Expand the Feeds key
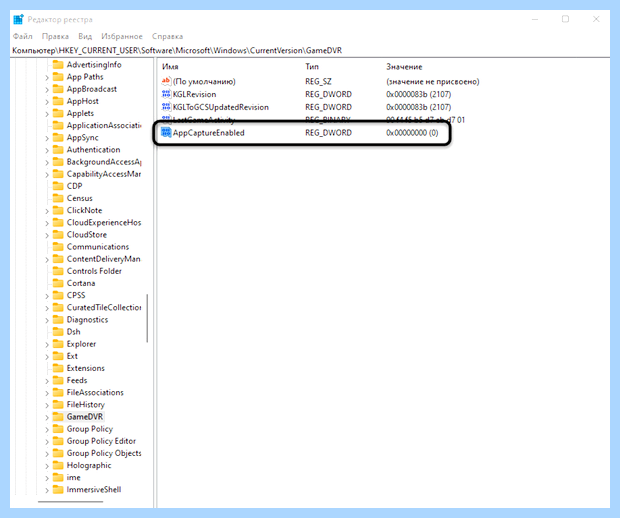The height and width of the screenshot is (518, 620). [x=47, y=381]
